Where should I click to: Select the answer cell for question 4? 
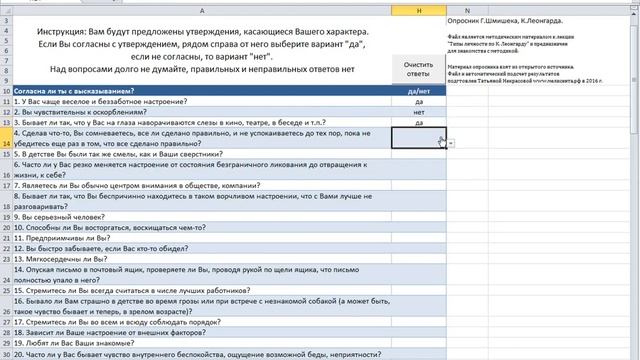click(419, 138)
